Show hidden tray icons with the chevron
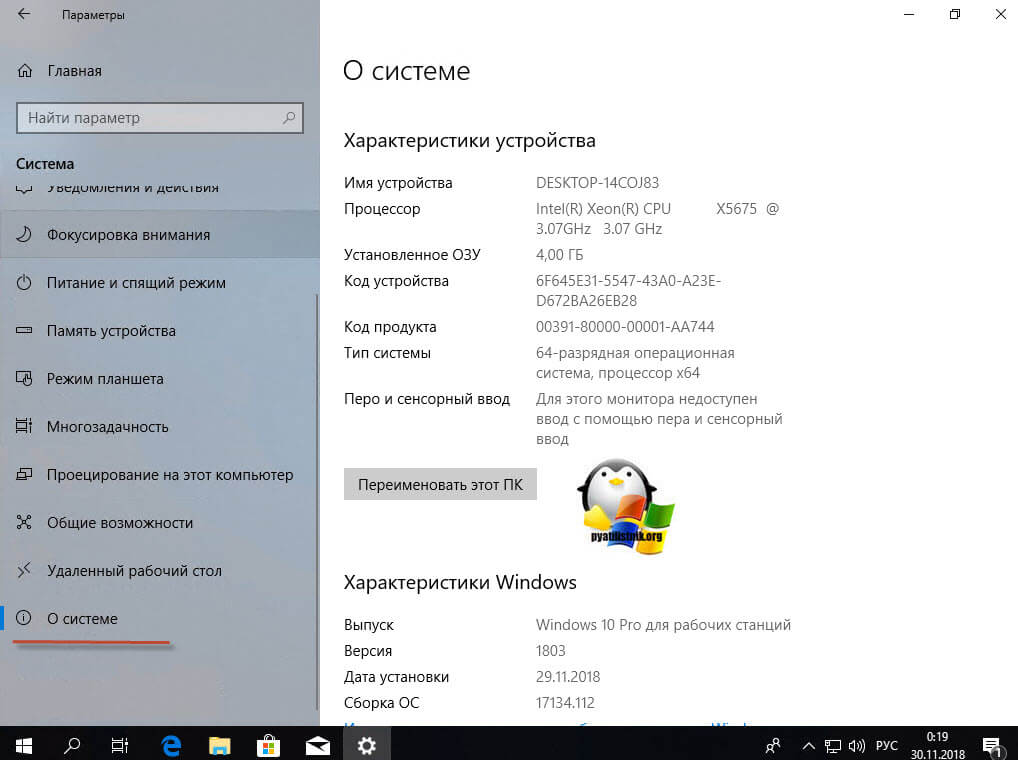1018x760 pixels. pos(808,746)
